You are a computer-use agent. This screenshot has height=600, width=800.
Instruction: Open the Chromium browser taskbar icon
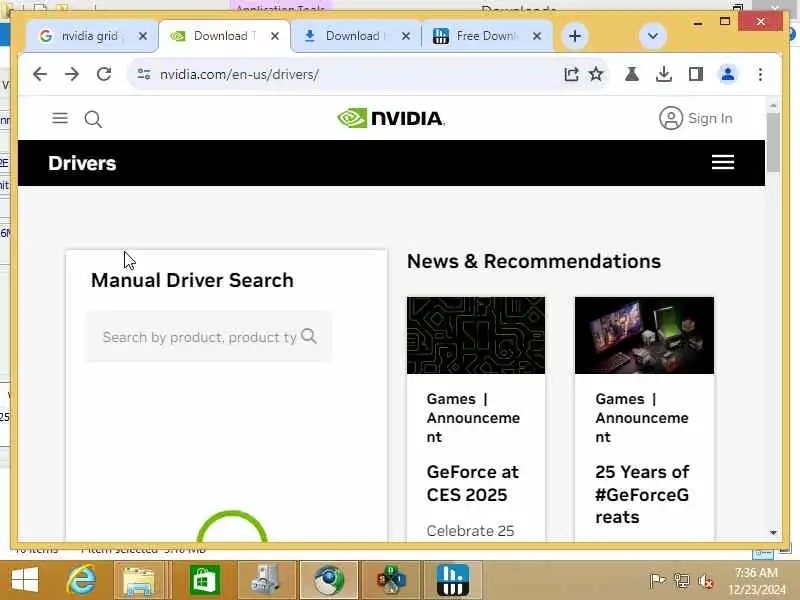pos(329,580)
